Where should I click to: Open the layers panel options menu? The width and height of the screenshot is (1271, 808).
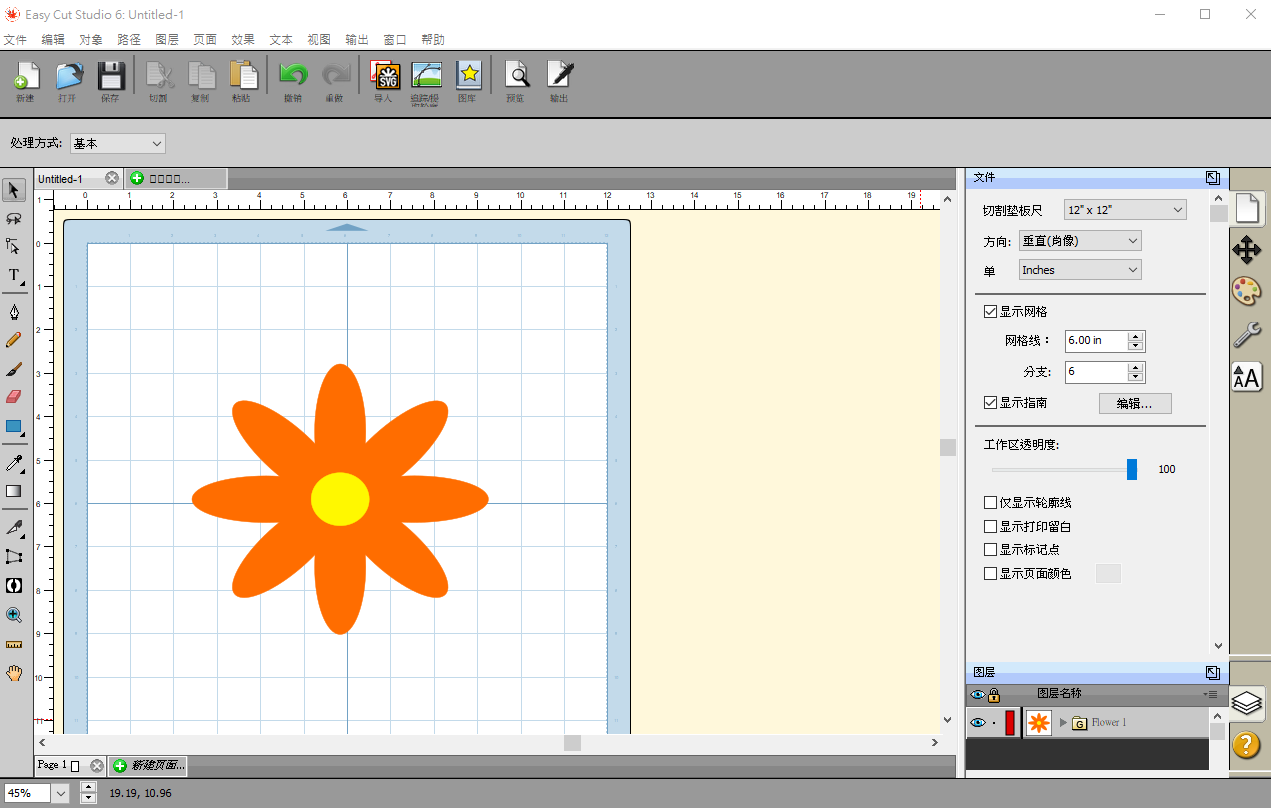pos(1211,694)
